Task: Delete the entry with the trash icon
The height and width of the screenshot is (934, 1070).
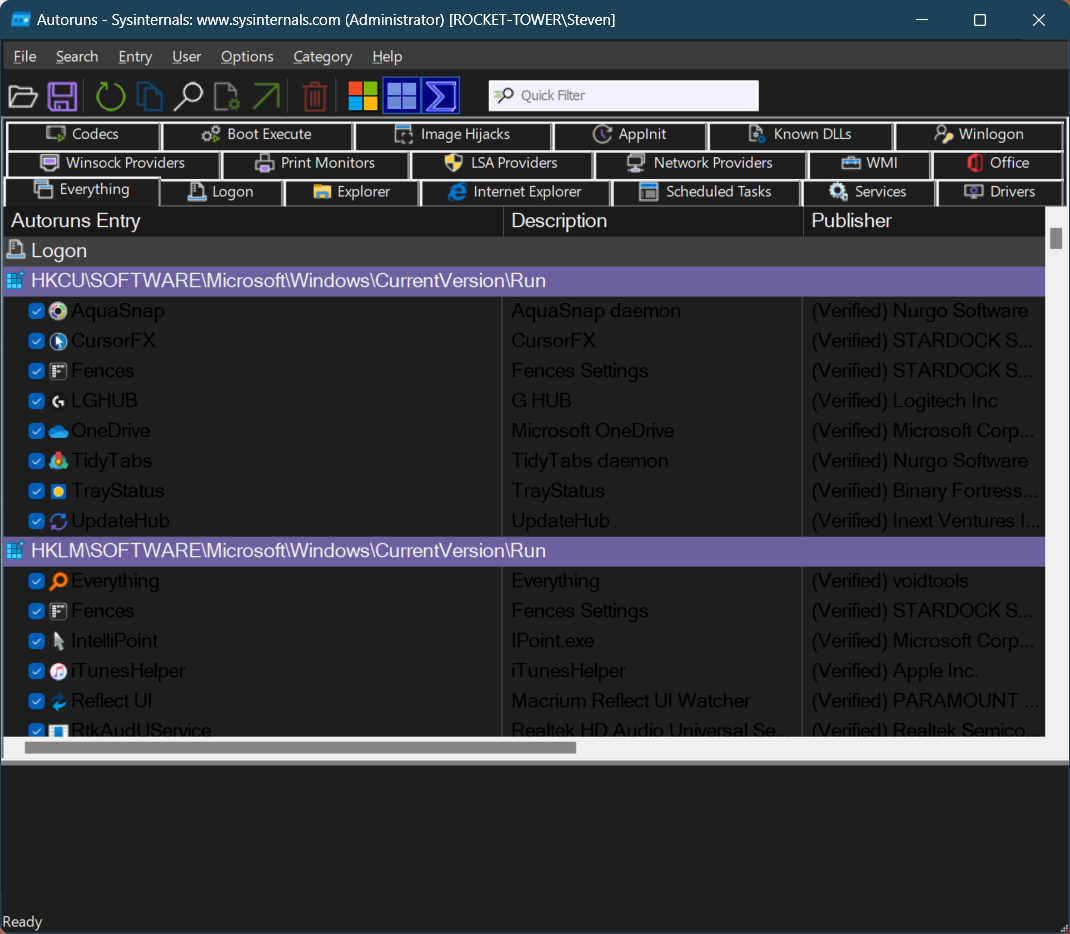Action: [315, 96]
